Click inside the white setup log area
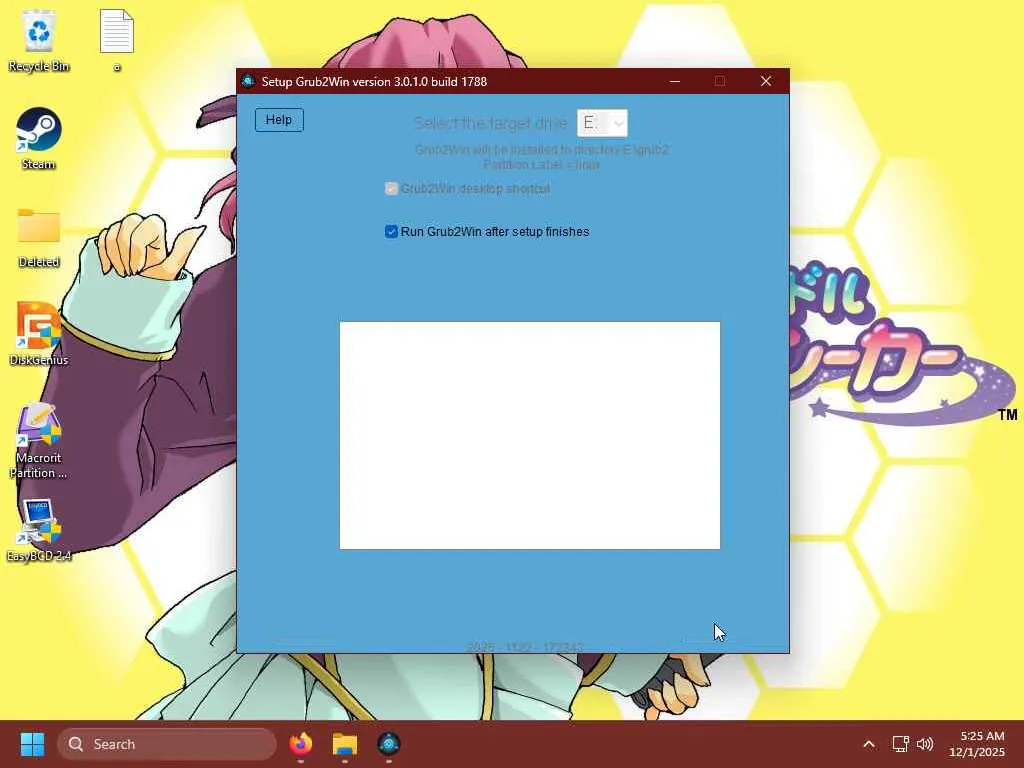Viewport: 1024px width, 768px height. (x=530, y=435)
